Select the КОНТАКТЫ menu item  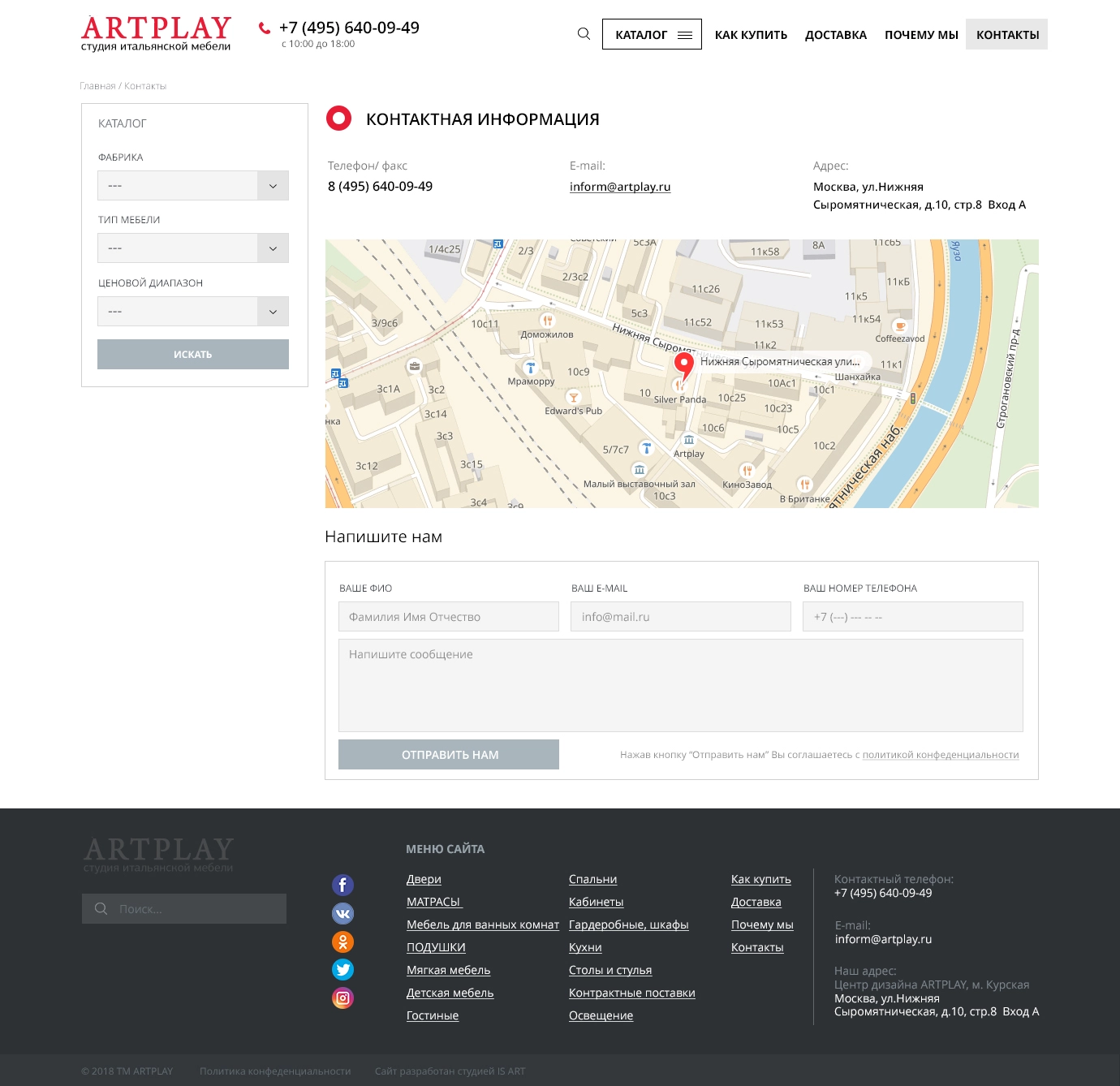[x=1006, y=34]
